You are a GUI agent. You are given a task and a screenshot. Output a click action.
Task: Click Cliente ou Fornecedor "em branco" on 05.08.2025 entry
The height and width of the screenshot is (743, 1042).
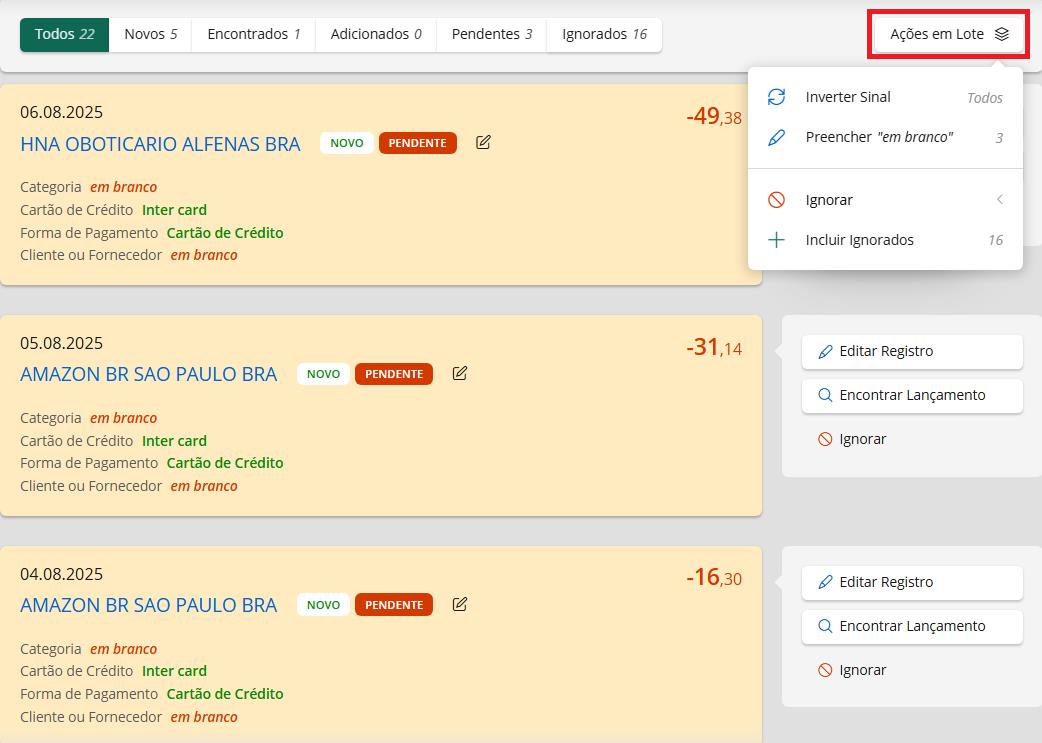(204, 486)
